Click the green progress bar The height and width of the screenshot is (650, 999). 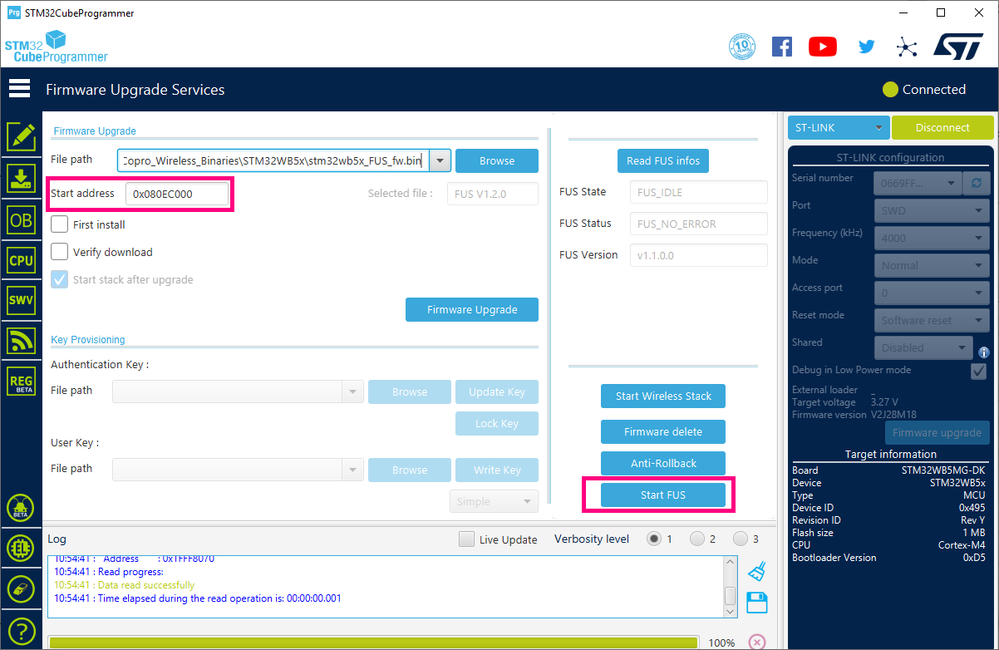(373, 642)
